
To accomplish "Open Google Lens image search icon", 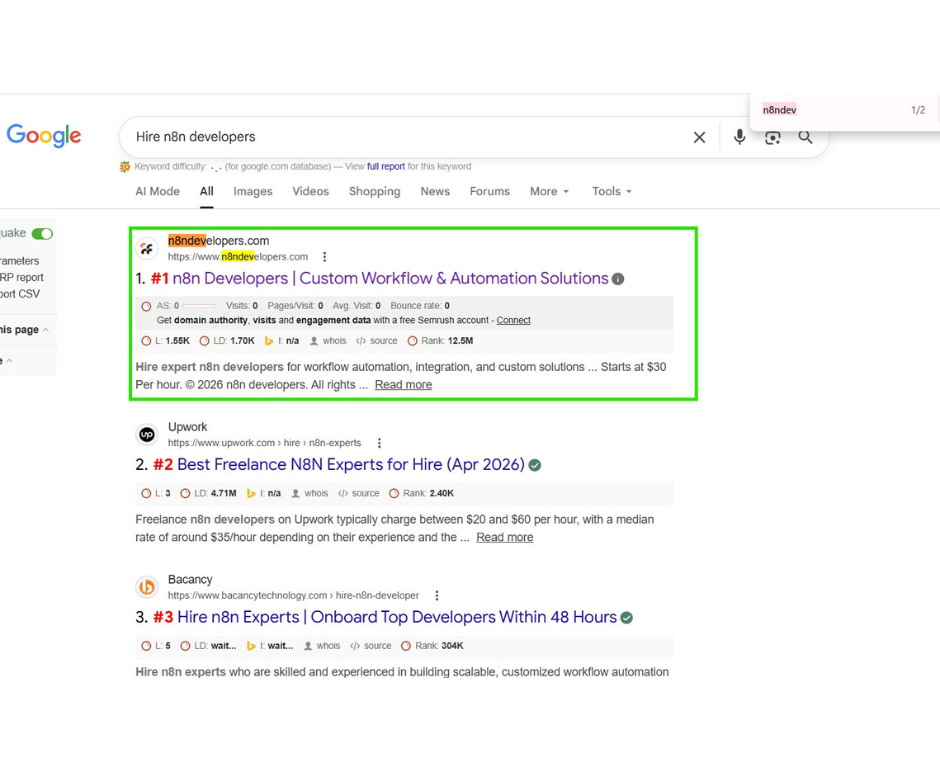I will pos(773,138).
